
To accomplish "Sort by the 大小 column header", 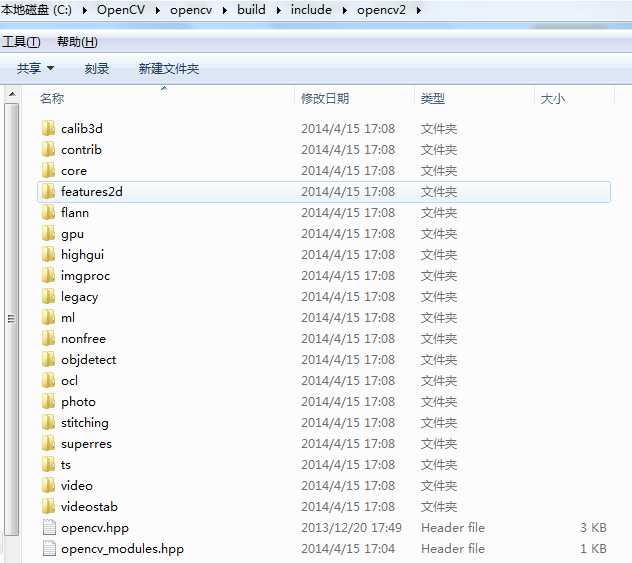I will (x=553, y=98).
